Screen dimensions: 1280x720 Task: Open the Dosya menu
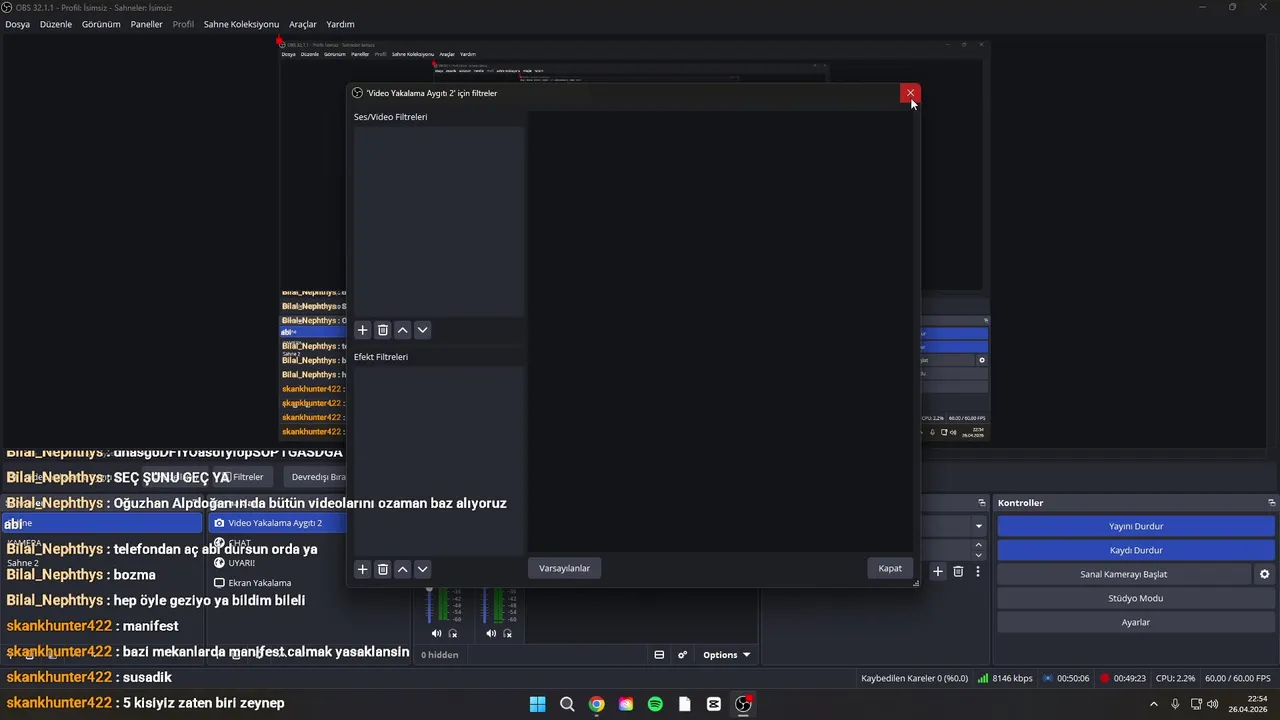(x=17, y=24)
